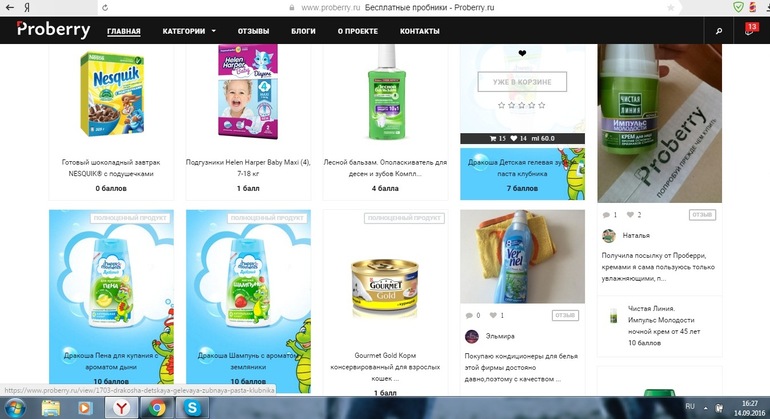Viewport: 770px width, 419px height.
Task: Reload the page with refresh icon
Action: tap(105, 7)
